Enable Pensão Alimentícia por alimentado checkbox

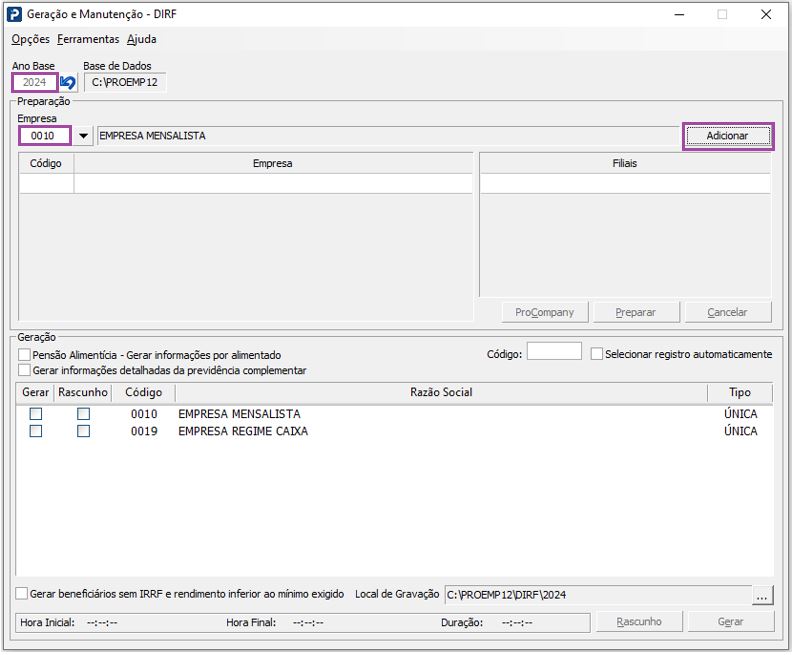[25, 355]
